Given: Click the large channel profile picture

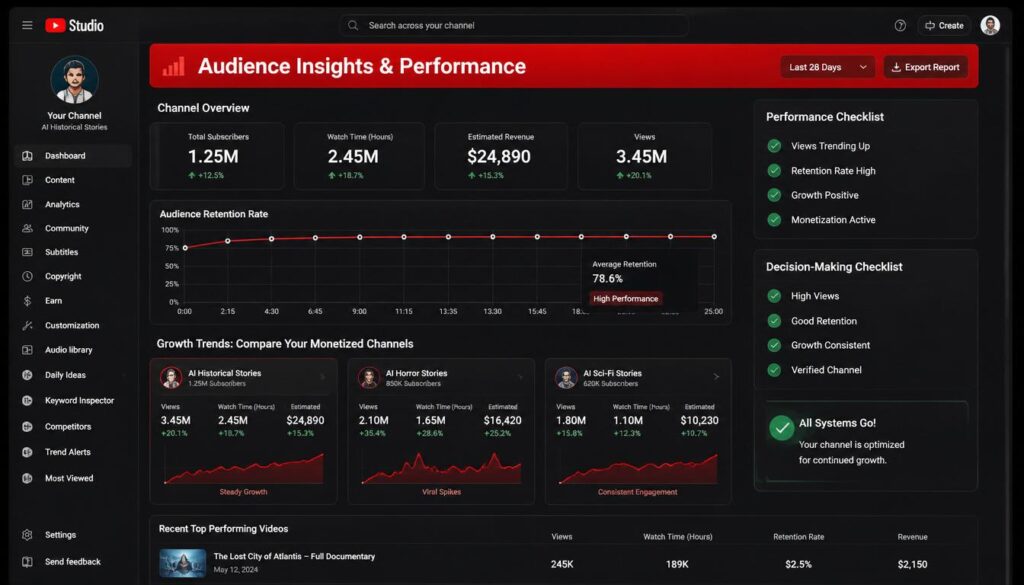Looking at the screenshot, I should (74, 80).
